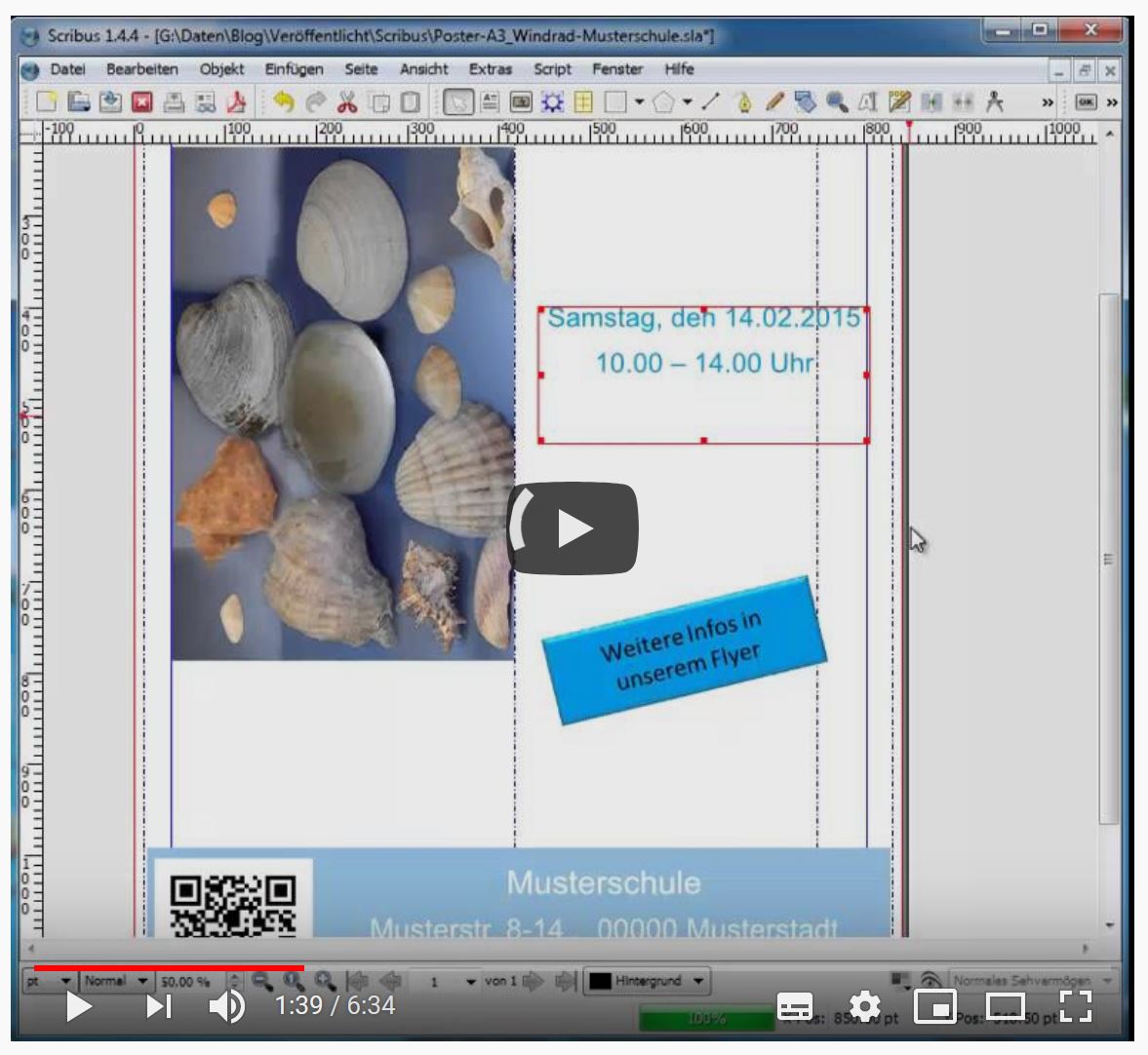Select the Edit Contents of Frame tool
The width and height of the screenshot is (1148, 1055).
[868, 101]
